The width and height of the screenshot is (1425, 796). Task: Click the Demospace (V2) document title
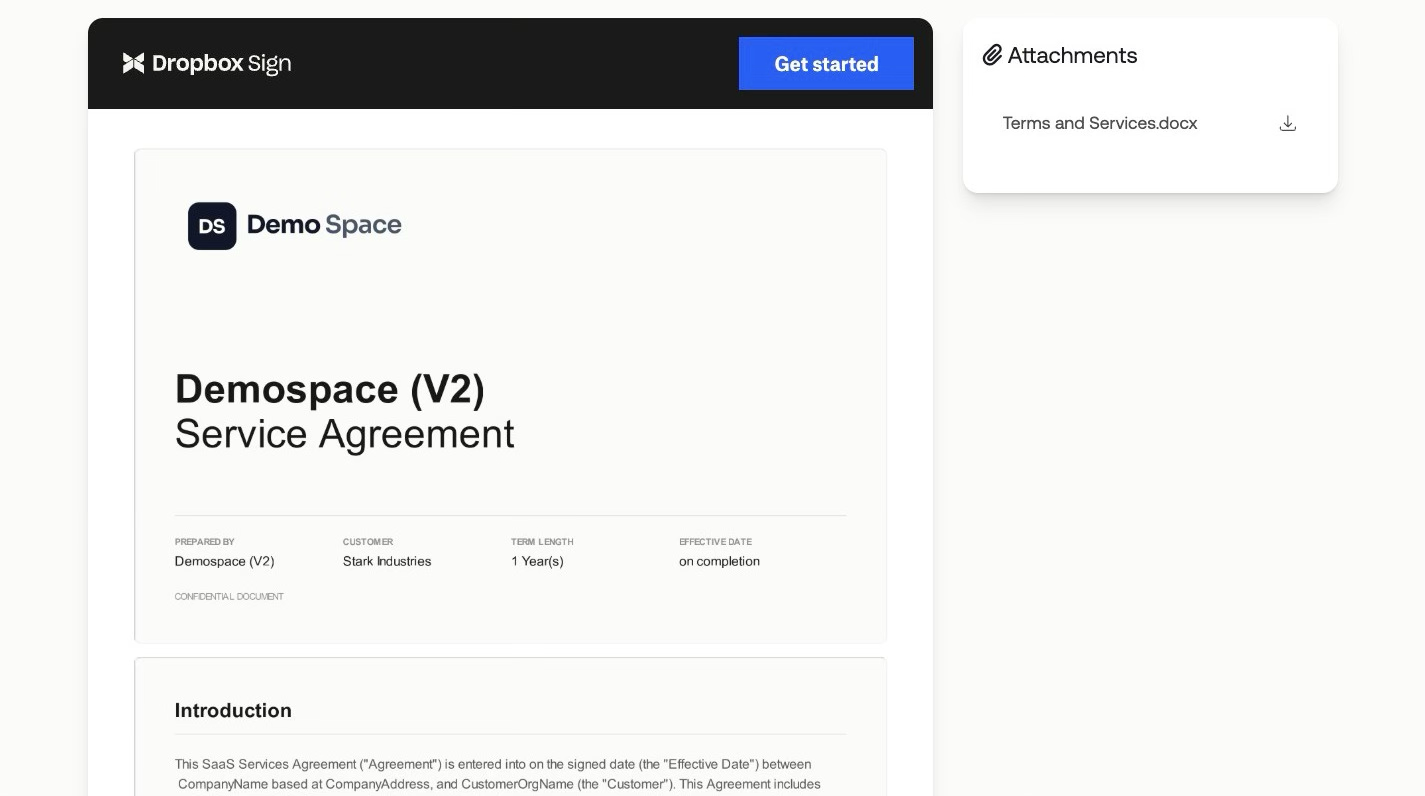330,389
